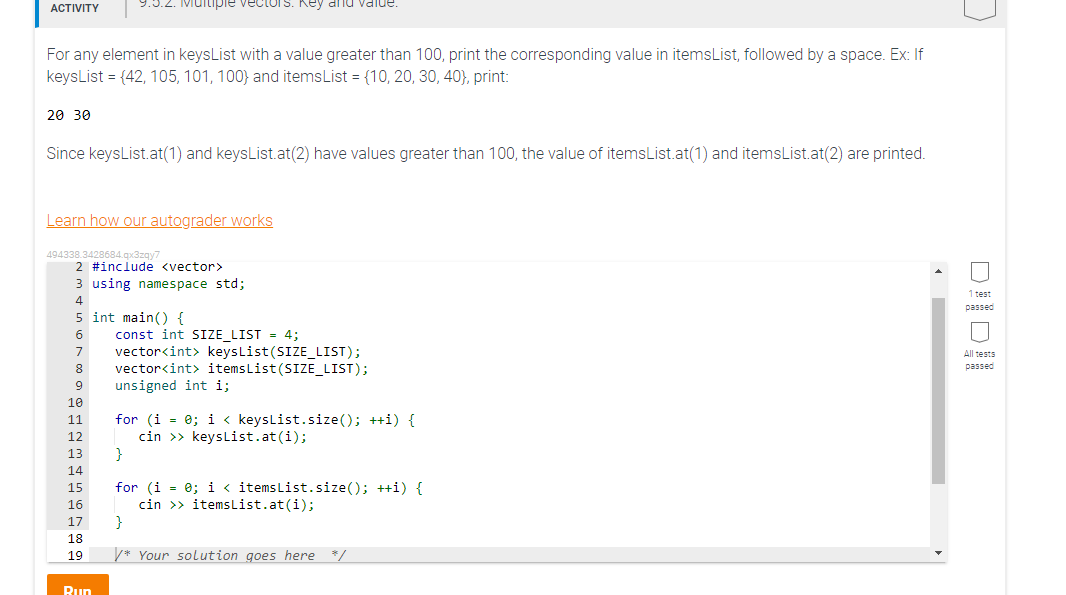Click the scrollbar up arrow in the code editor

[938, 269]
